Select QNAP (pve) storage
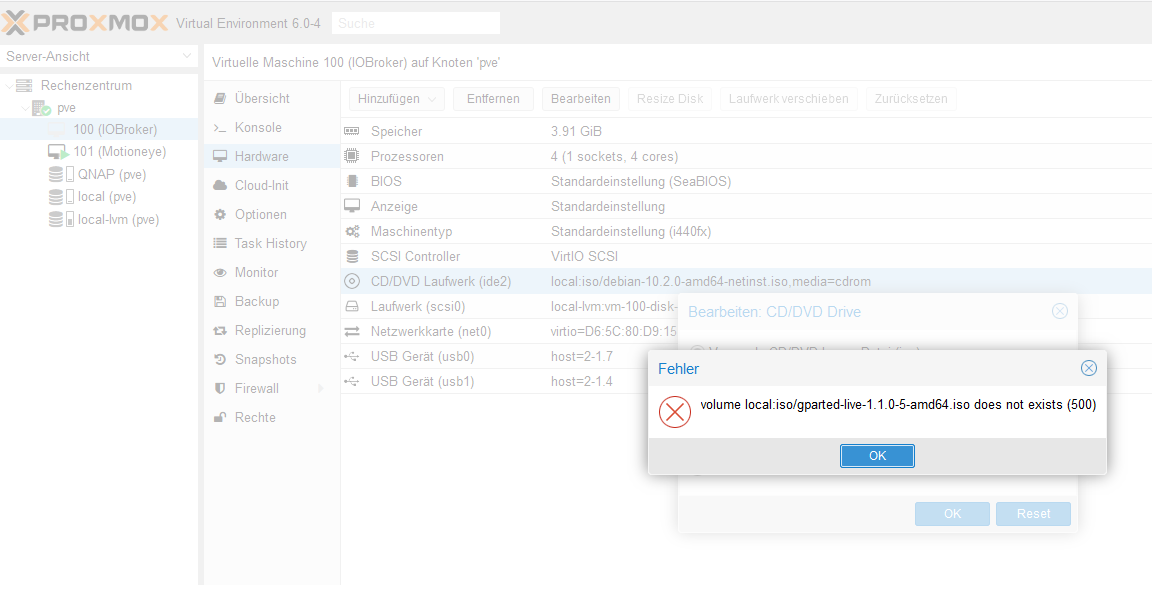Image resolution: width=1152 pixels, height=595 pixels. (112, 175)
